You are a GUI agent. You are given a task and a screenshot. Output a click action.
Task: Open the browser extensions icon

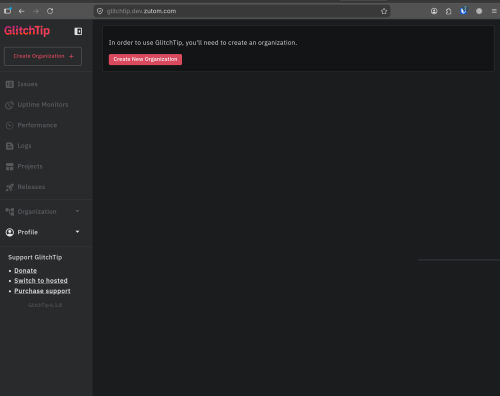449,11
